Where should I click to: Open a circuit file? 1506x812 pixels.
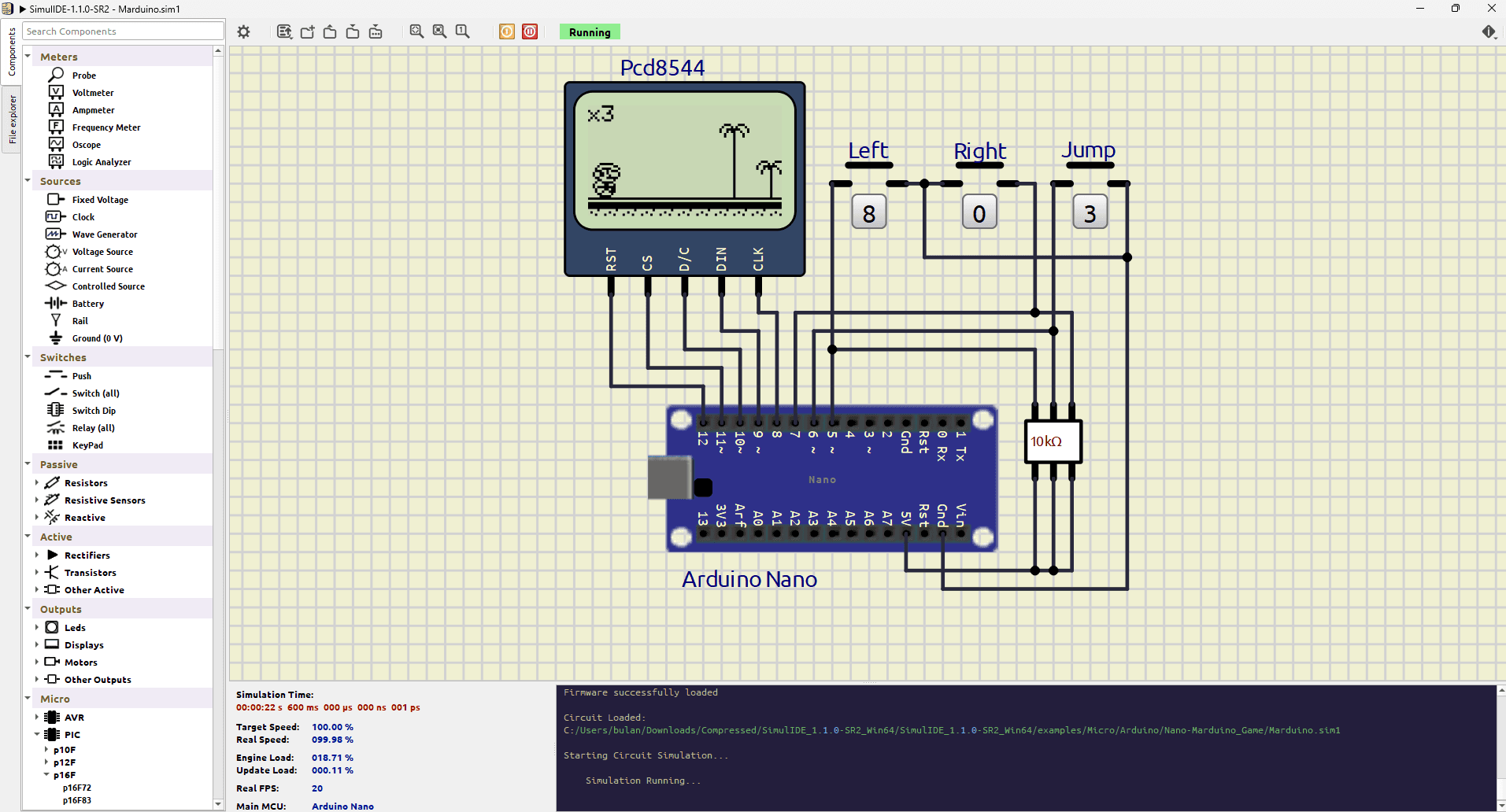pos(330,32)
